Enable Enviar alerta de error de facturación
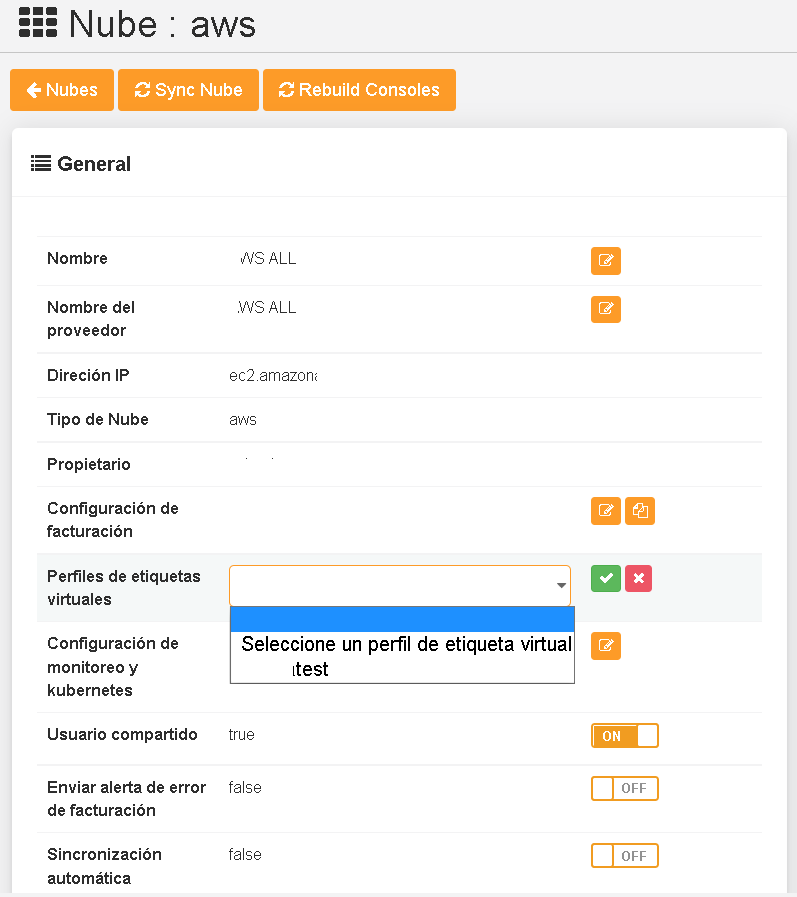The image size is (797, 897). pos(625,788)
